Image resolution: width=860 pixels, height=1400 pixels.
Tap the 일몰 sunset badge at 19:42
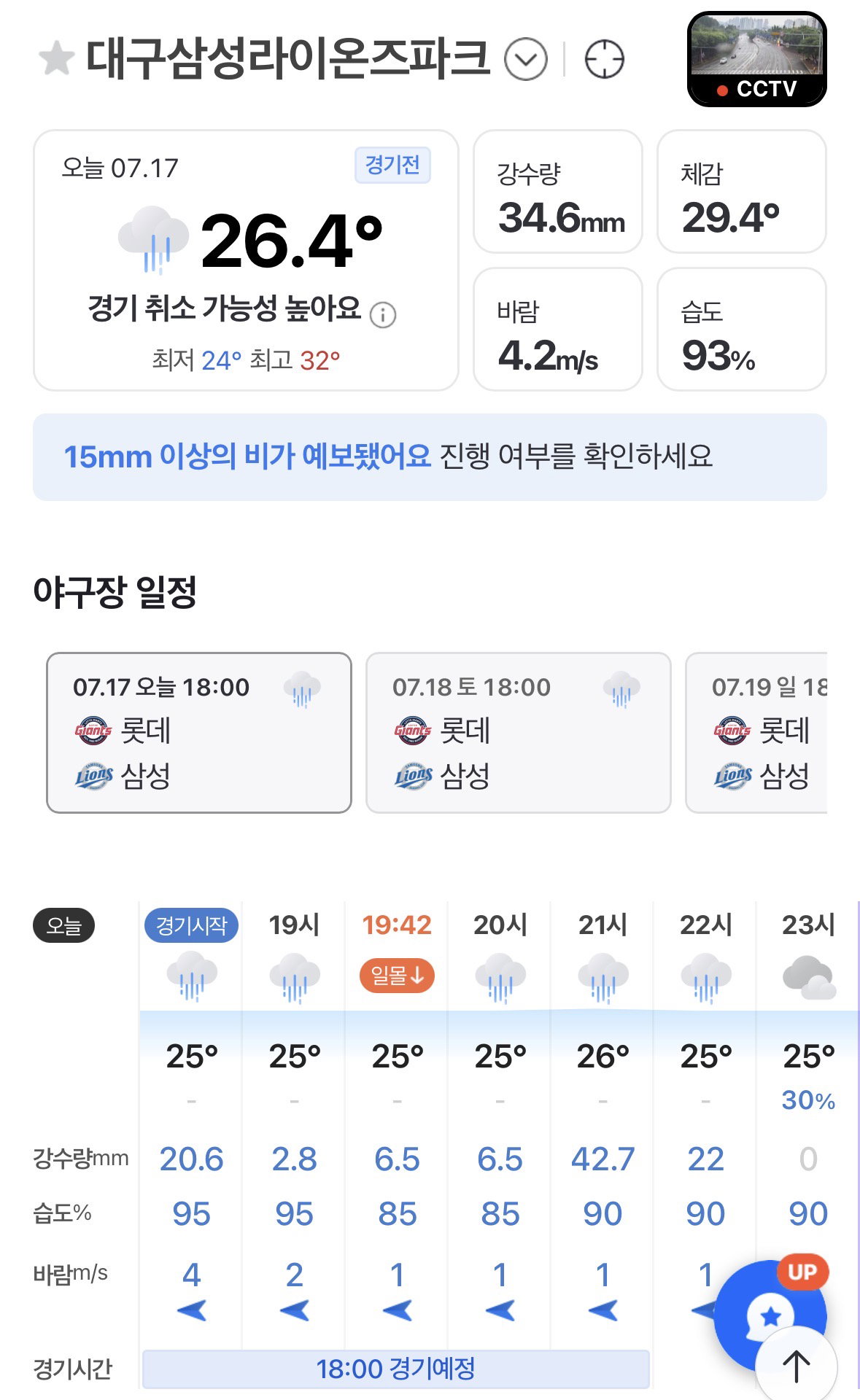point(397,976)
